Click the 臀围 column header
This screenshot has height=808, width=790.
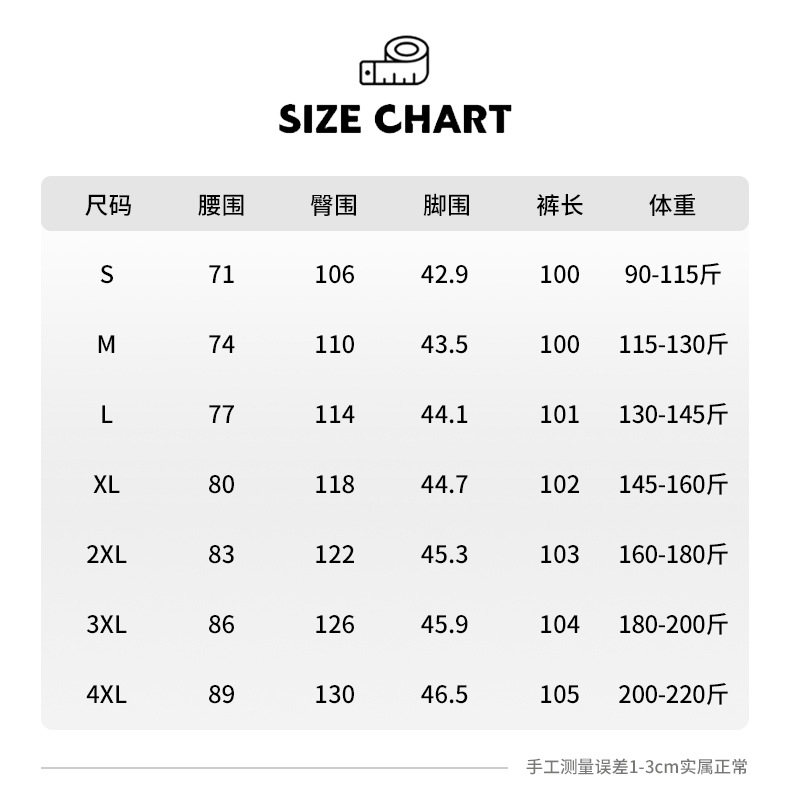coord(334,205)
